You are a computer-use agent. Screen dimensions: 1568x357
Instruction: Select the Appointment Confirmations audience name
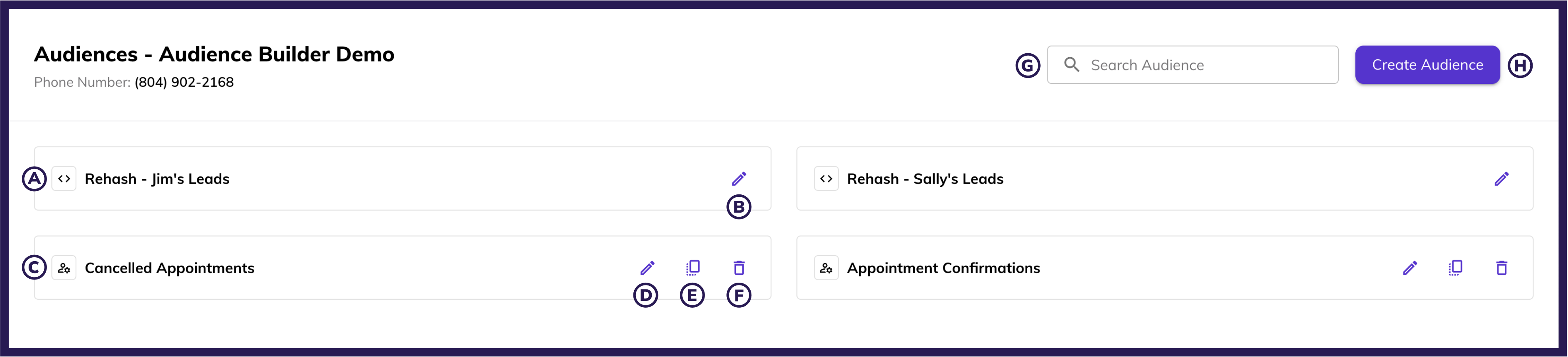pyautogui.click(x=943, y=268)
